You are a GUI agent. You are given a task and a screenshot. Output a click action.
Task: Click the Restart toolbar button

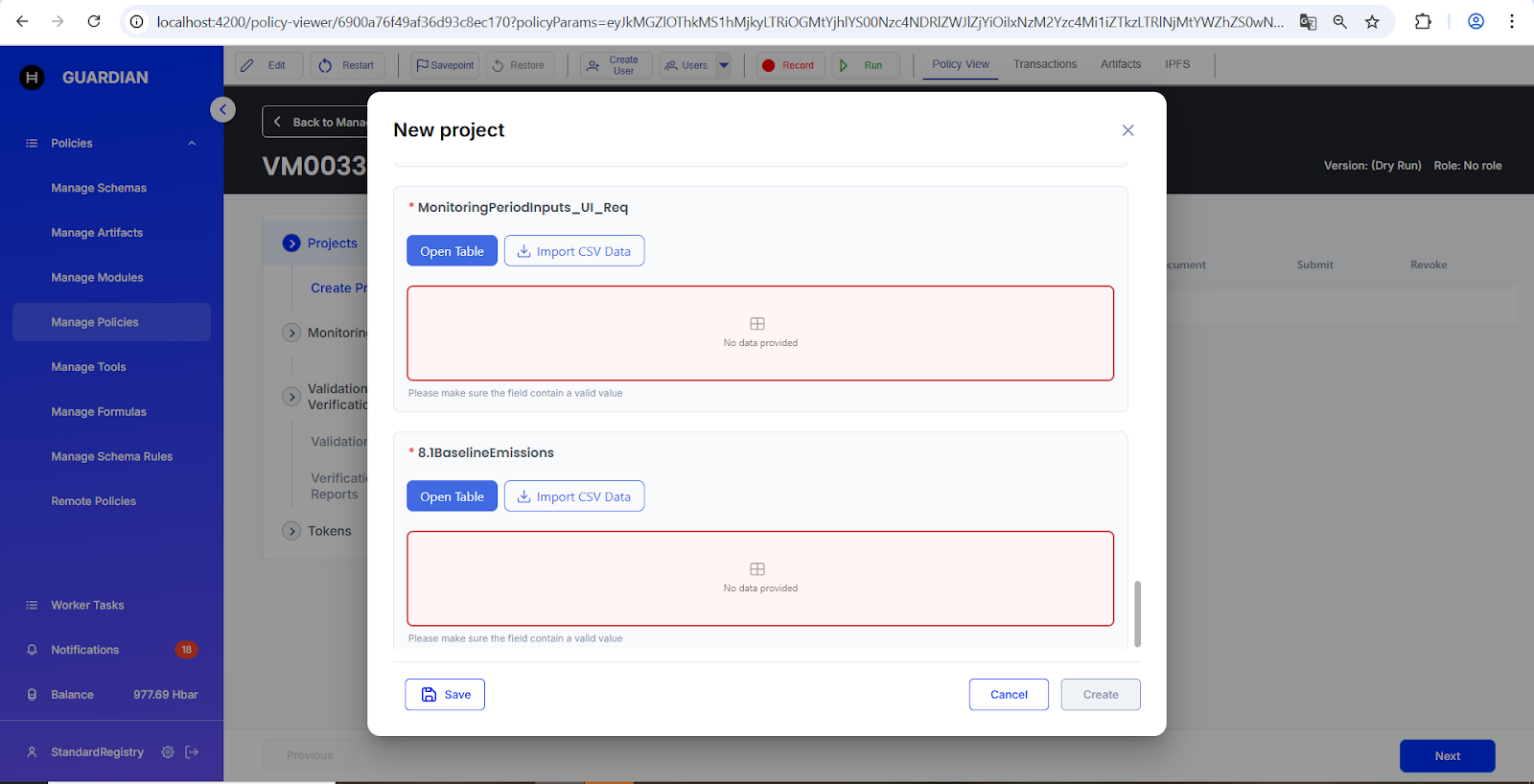tap(347, 65)
